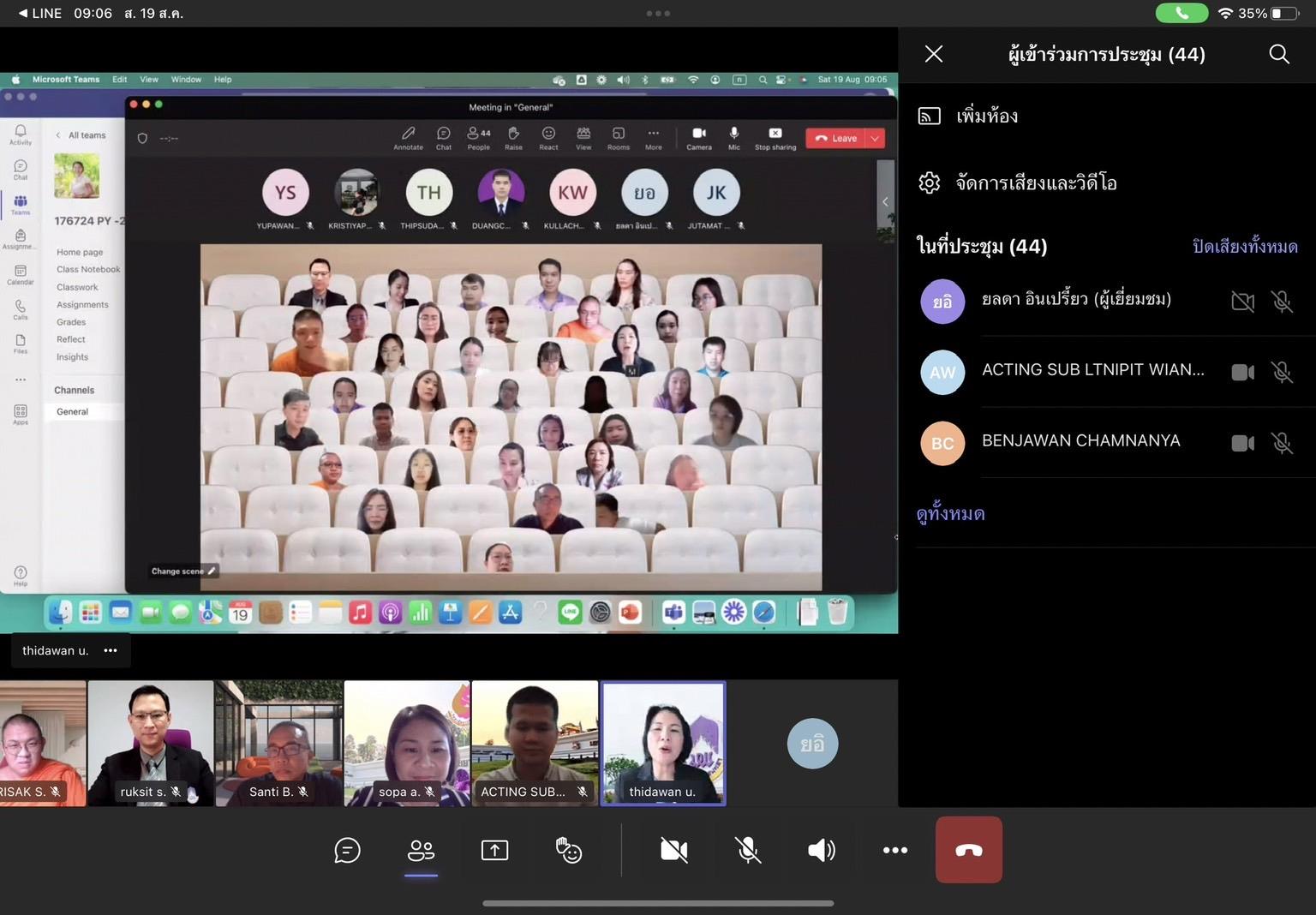Toggle the participants panel in bottom toolbar

coord(421,850)
